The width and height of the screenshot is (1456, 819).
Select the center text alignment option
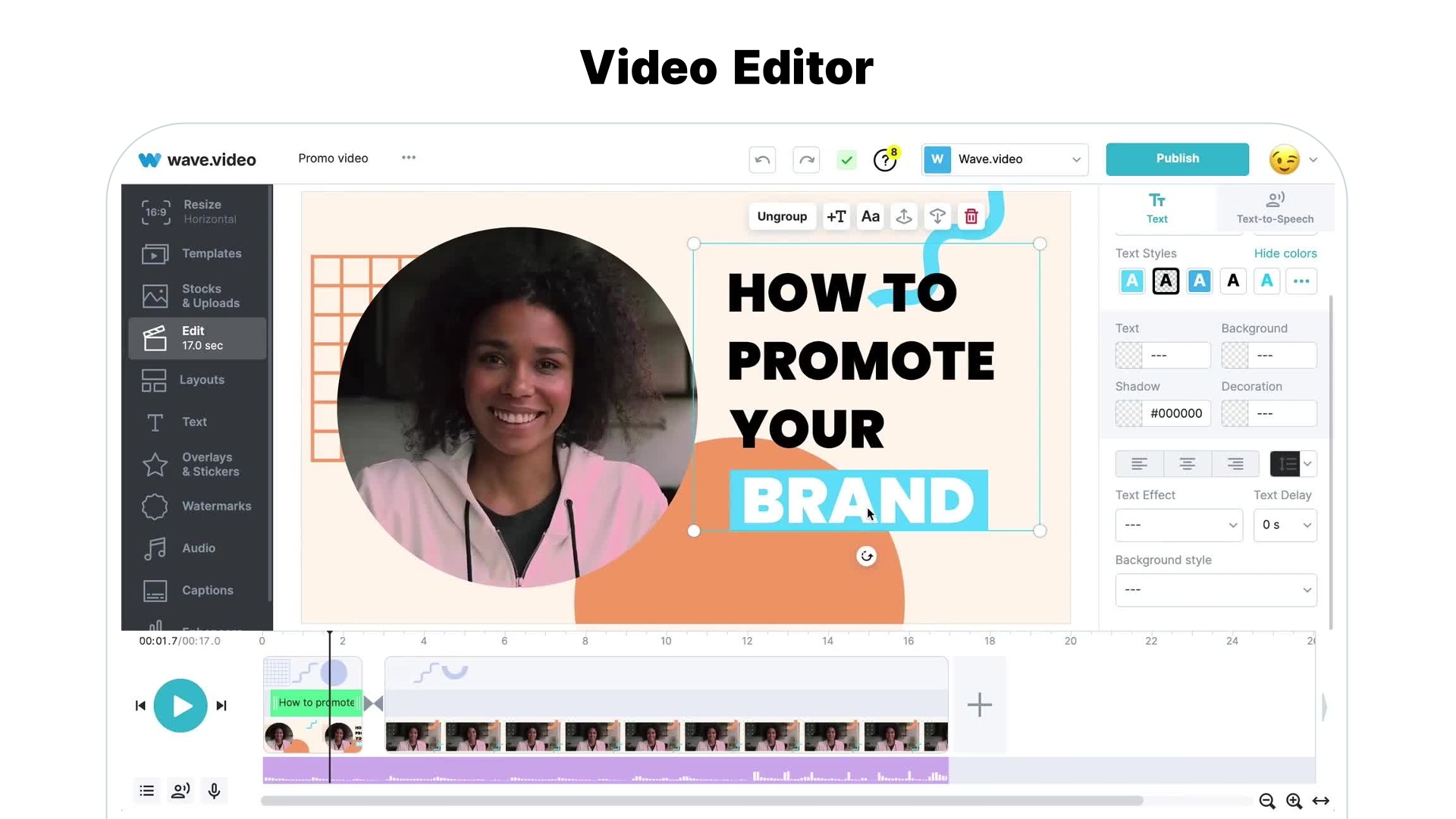click(1187, 464)
